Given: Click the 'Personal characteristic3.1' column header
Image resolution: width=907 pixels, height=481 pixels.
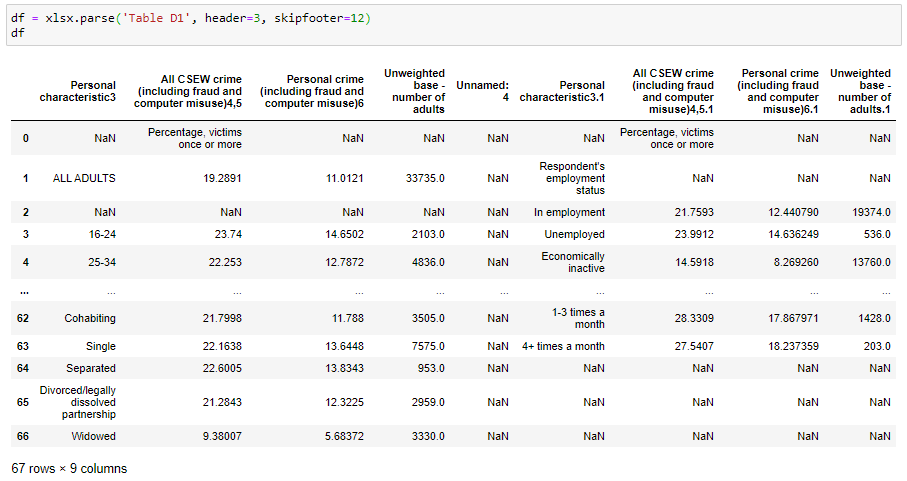Looking at the screenshot, I should 562,91.
